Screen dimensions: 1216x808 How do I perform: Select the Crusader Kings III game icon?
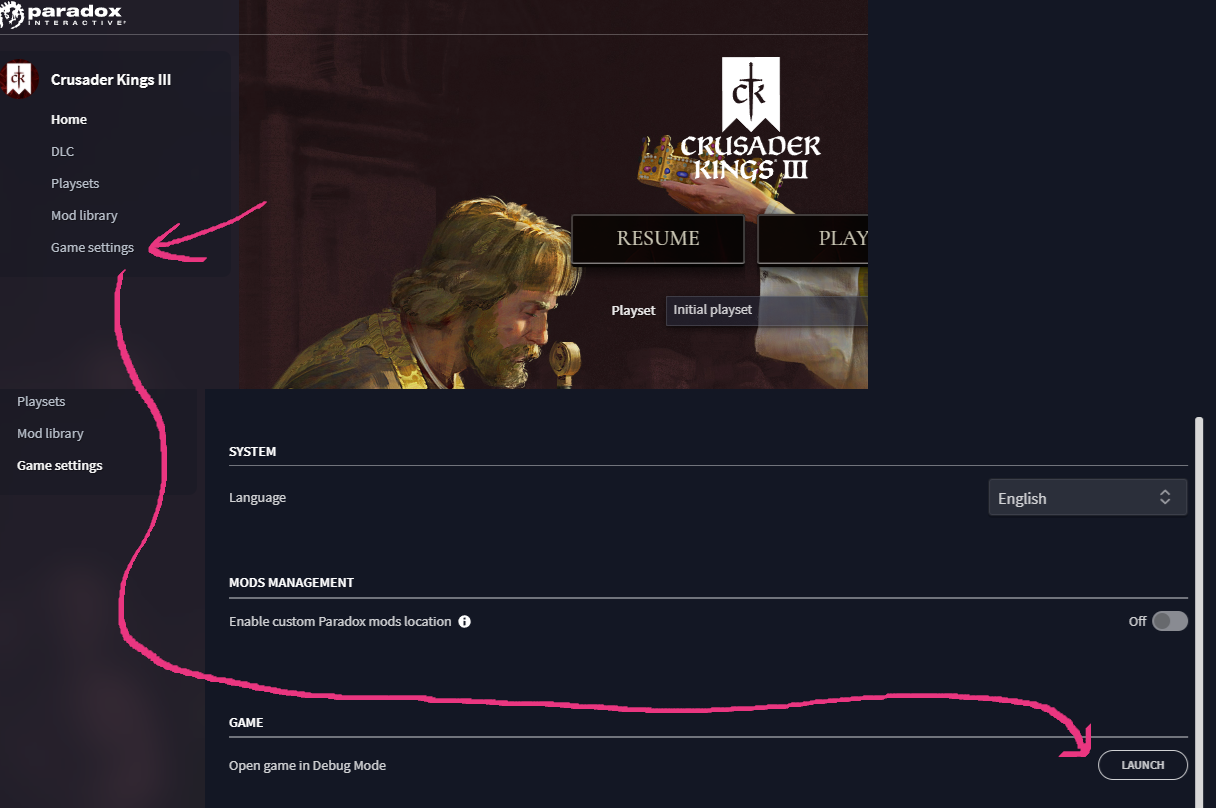(x=18, y=79)
